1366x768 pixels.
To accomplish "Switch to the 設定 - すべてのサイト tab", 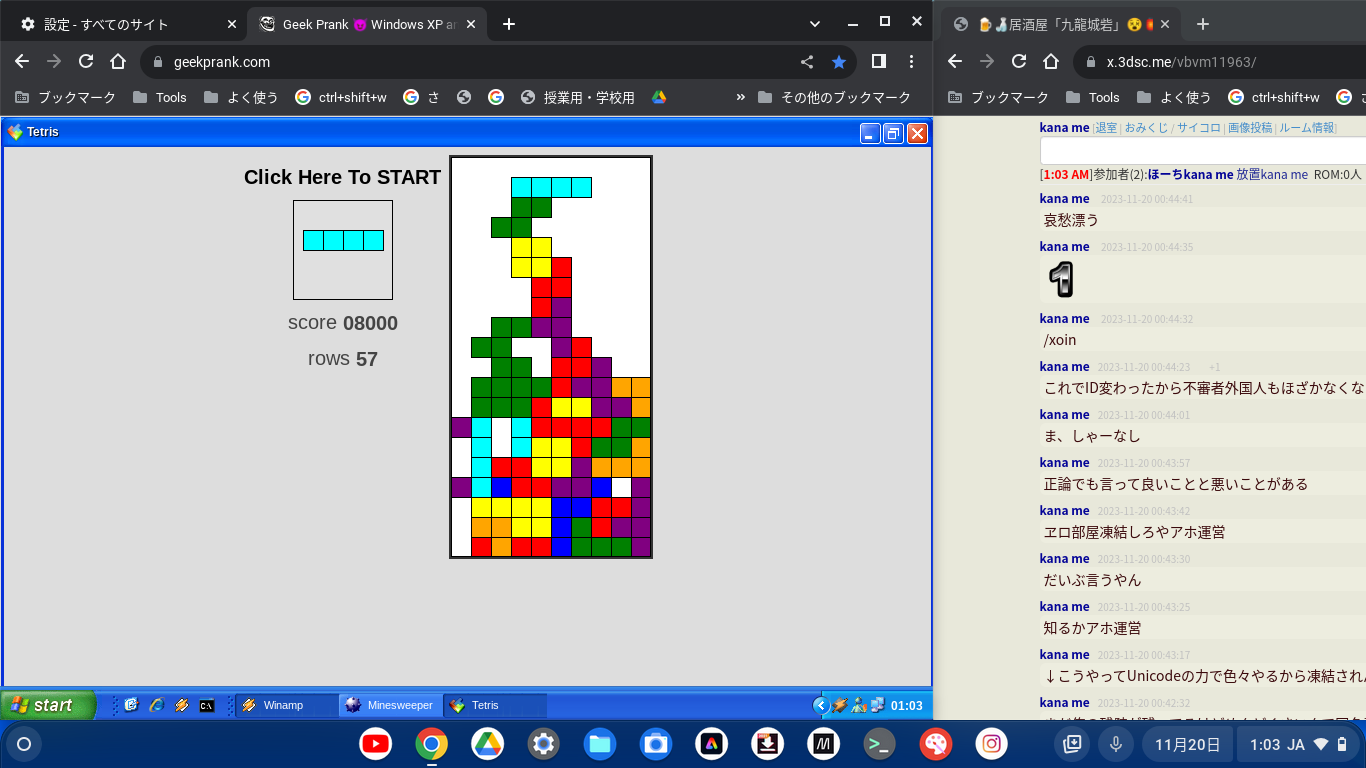I will click(127, 24).
